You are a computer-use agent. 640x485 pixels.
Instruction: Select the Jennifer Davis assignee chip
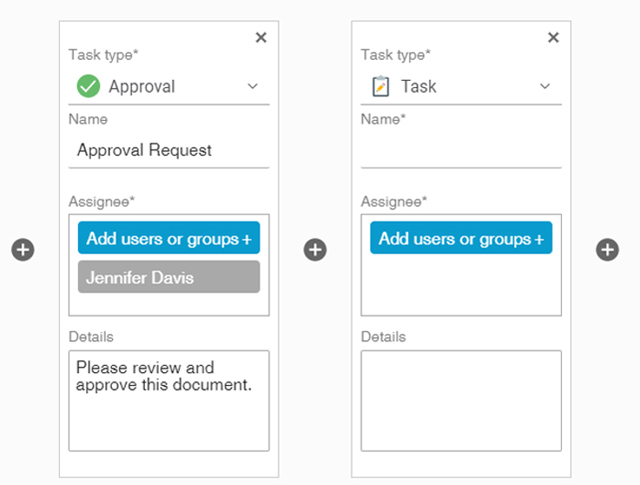(168, 277)
